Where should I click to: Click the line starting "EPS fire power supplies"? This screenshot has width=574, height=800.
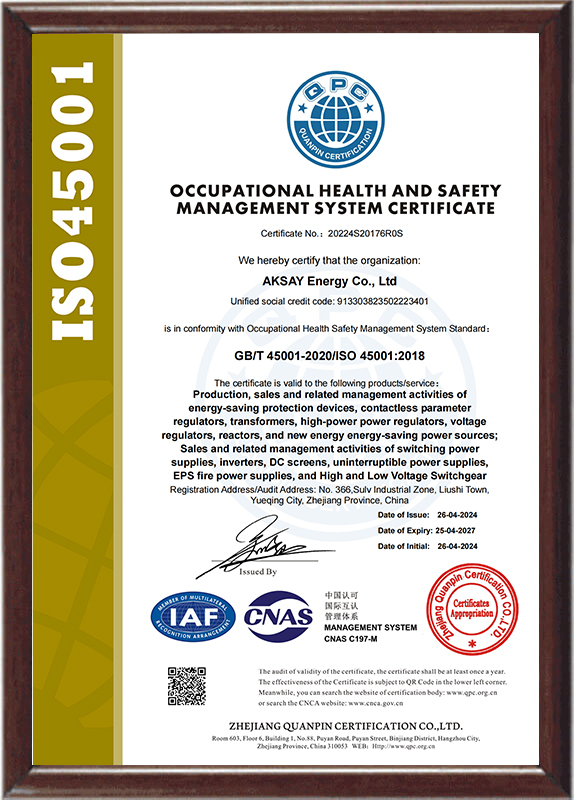[x=330, y=476]
